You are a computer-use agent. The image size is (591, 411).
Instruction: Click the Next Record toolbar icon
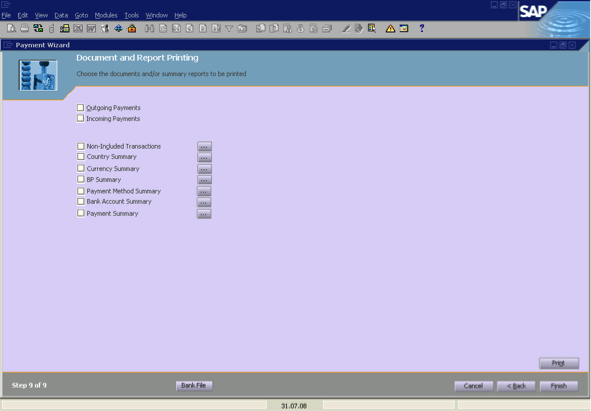[203, 28]
